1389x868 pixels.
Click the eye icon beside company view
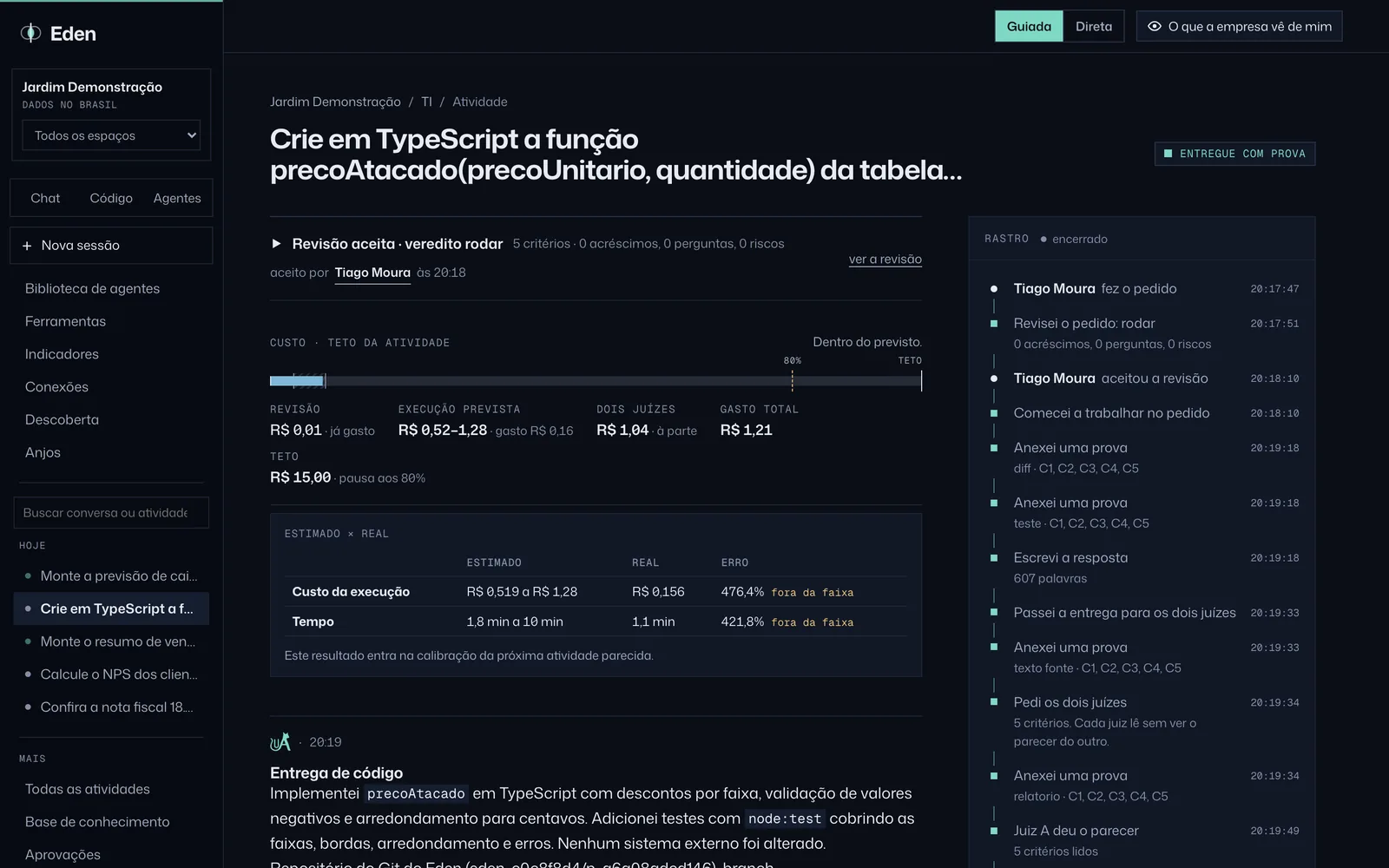click(1154, 26)
